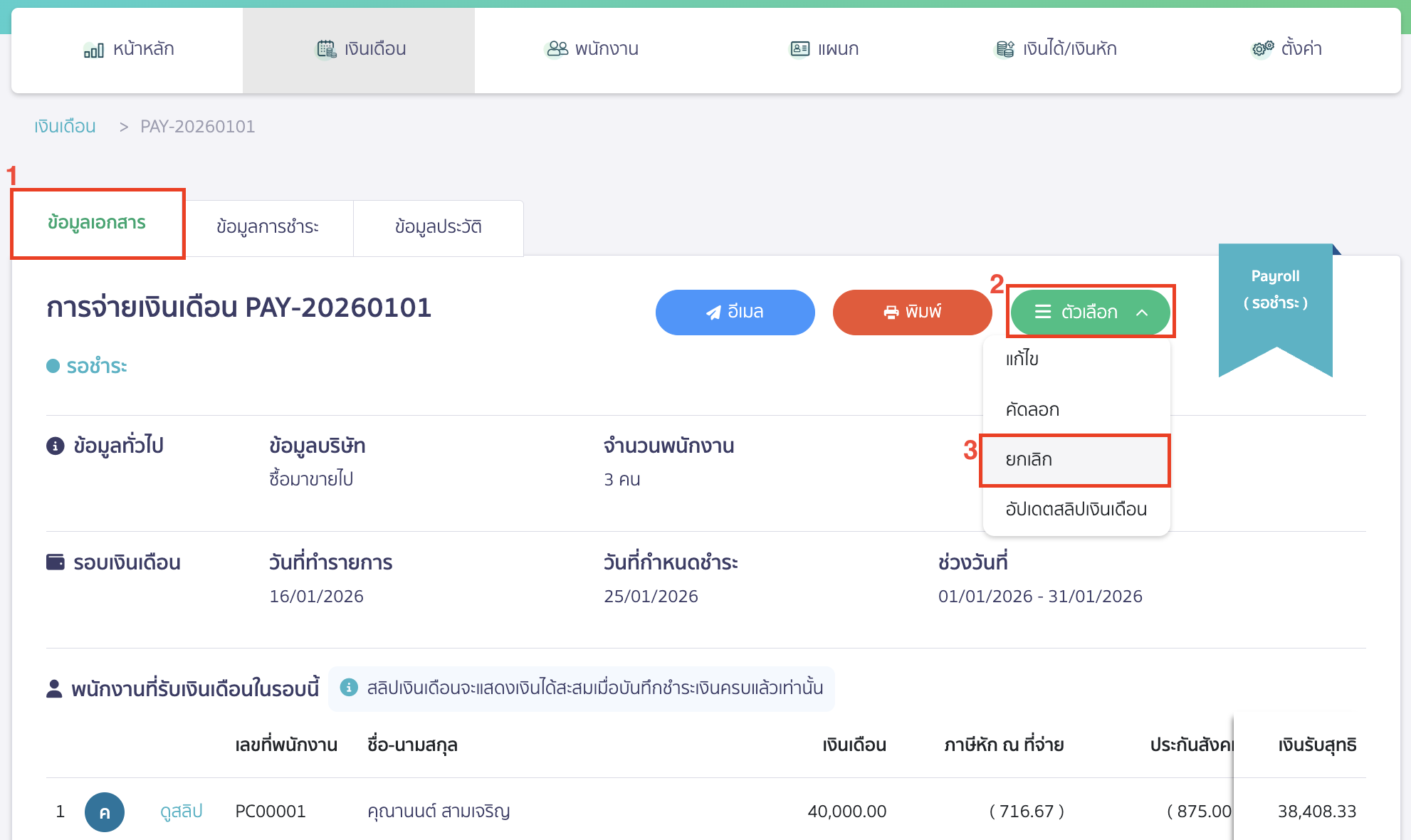Click the printer icon inside the พิมพ์ button
The width and height of the screenshot is (1411, 840).
[x=890, y=312]
